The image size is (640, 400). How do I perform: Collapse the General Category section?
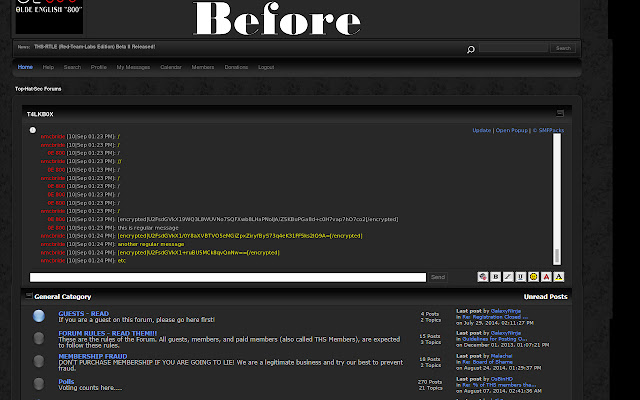tap(29, 296)
